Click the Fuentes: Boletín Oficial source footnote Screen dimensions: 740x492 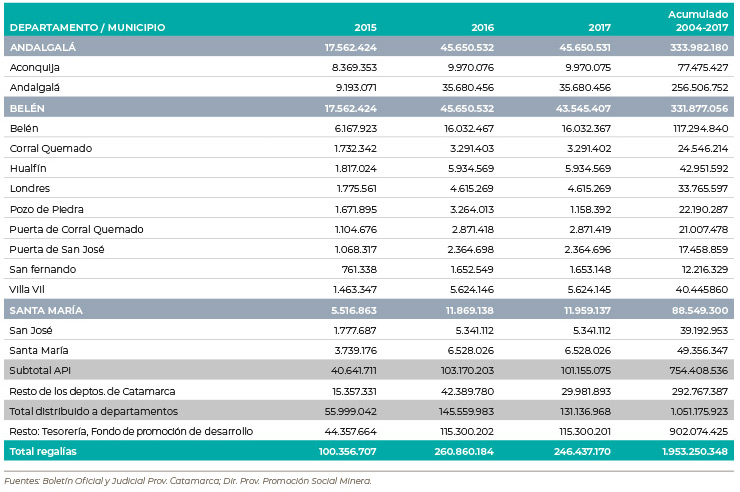point(188,481)
